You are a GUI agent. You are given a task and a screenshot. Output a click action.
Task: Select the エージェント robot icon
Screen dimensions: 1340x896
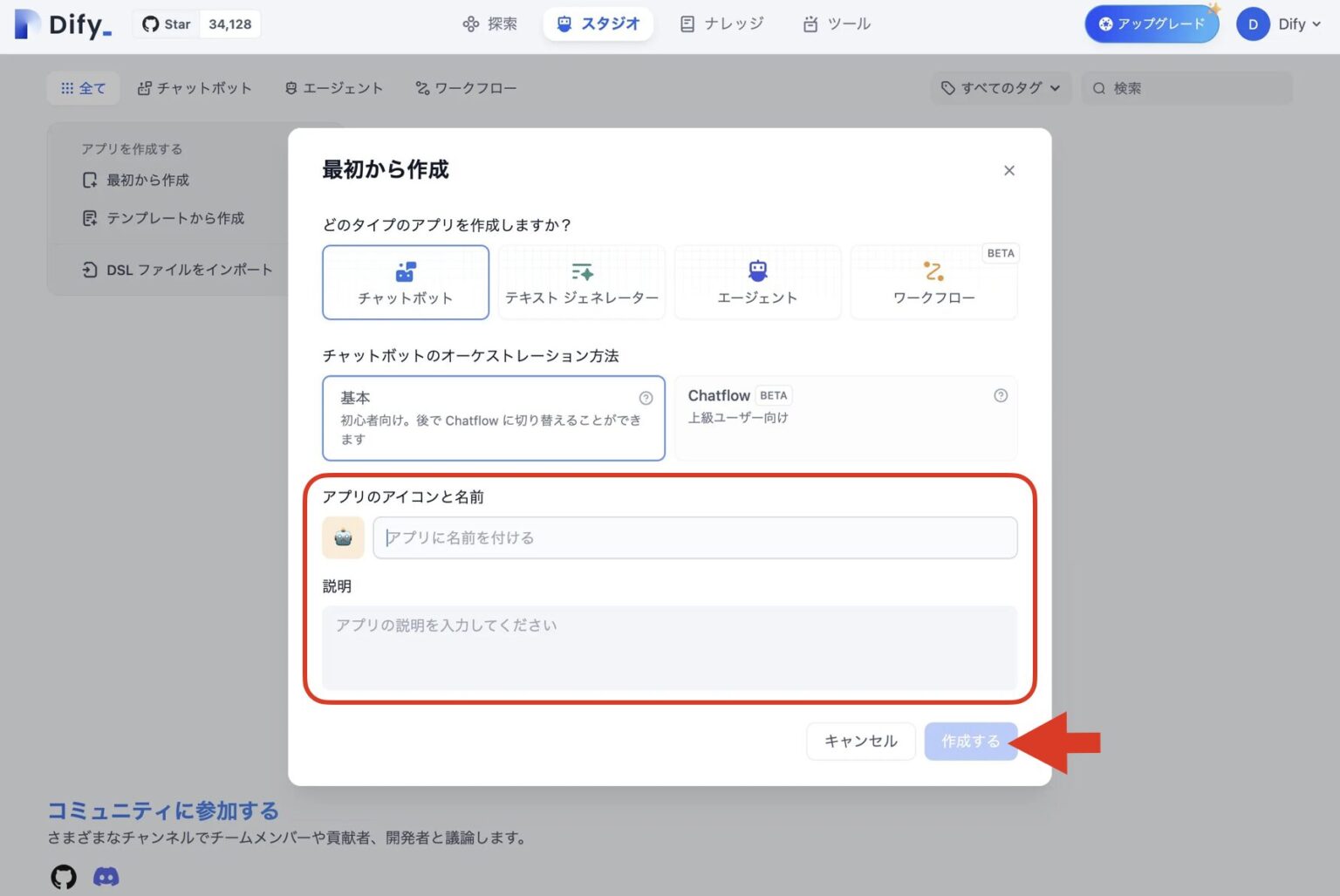click(757, 270)
